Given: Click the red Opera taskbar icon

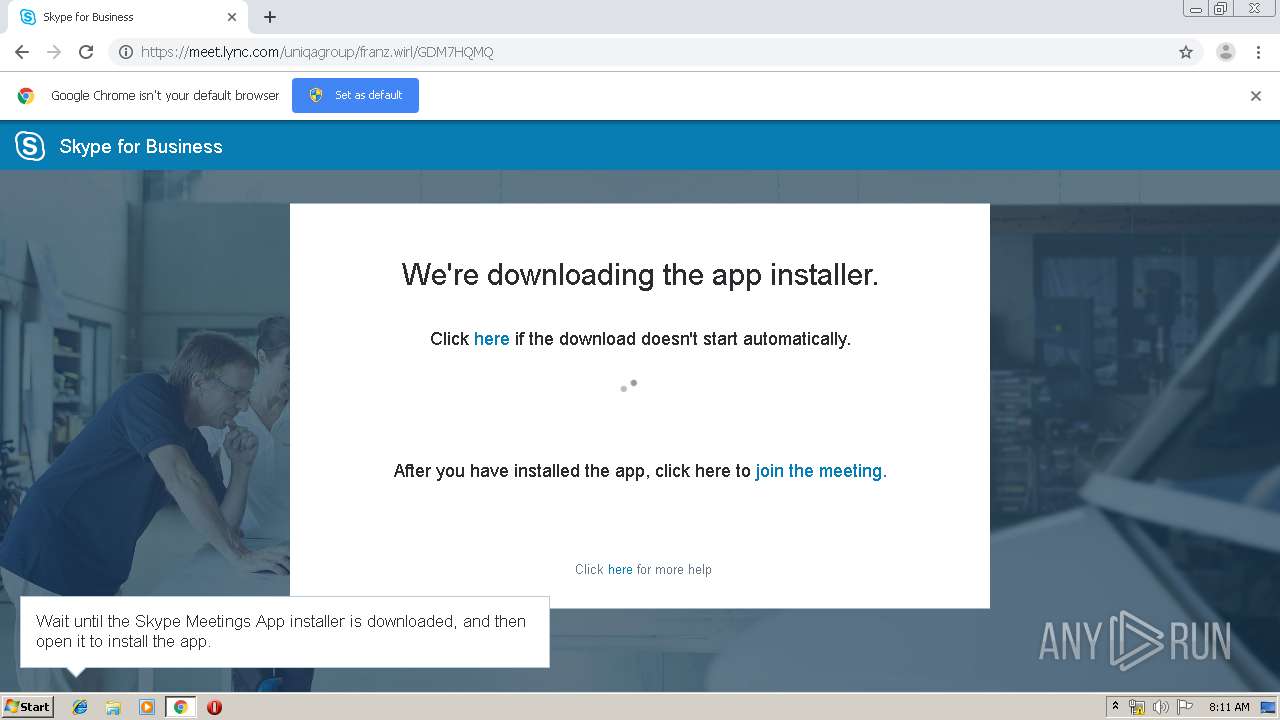Looking at the screenshot, I should pos(214,707).
